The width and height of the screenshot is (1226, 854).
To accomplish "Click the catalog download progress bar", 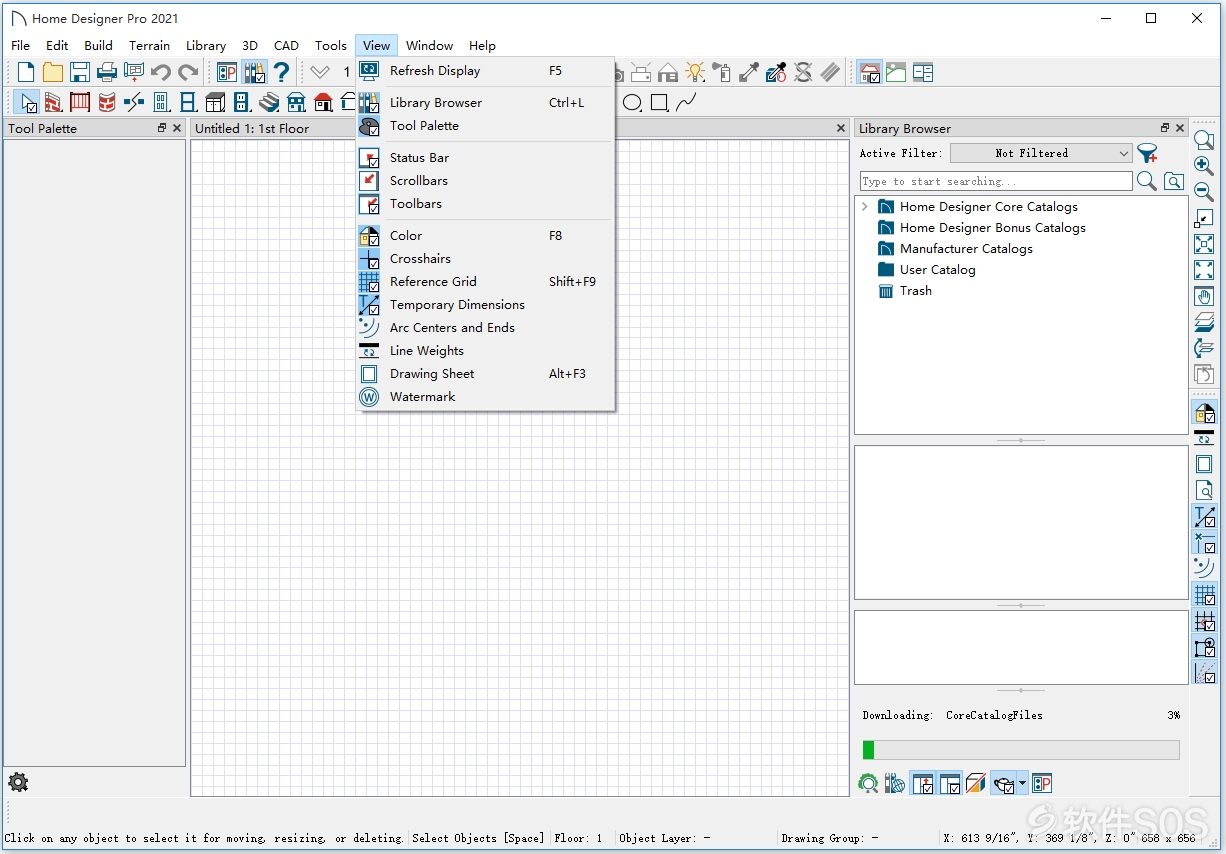I will [x=1020, y=750].
